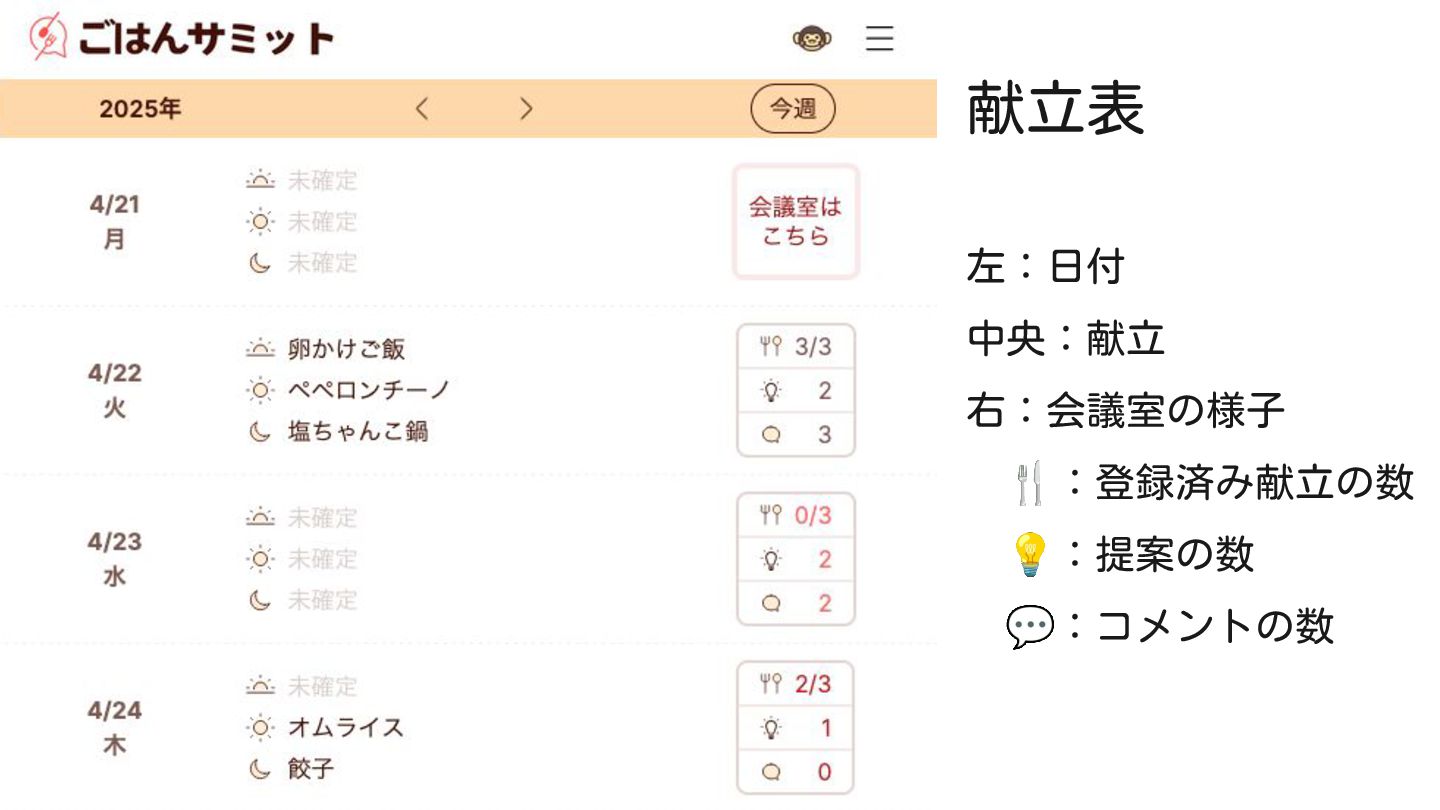Screen dimensions: 1440x810
Task: Click the monkey avatar profile icon
Action: click(x=812, y=39)
